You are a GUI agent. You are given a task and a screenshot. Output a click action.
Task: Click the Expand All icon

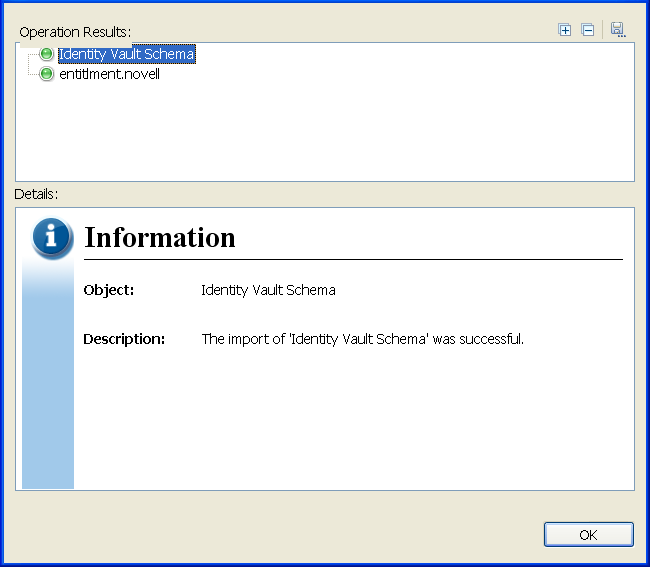coord(564,30)
